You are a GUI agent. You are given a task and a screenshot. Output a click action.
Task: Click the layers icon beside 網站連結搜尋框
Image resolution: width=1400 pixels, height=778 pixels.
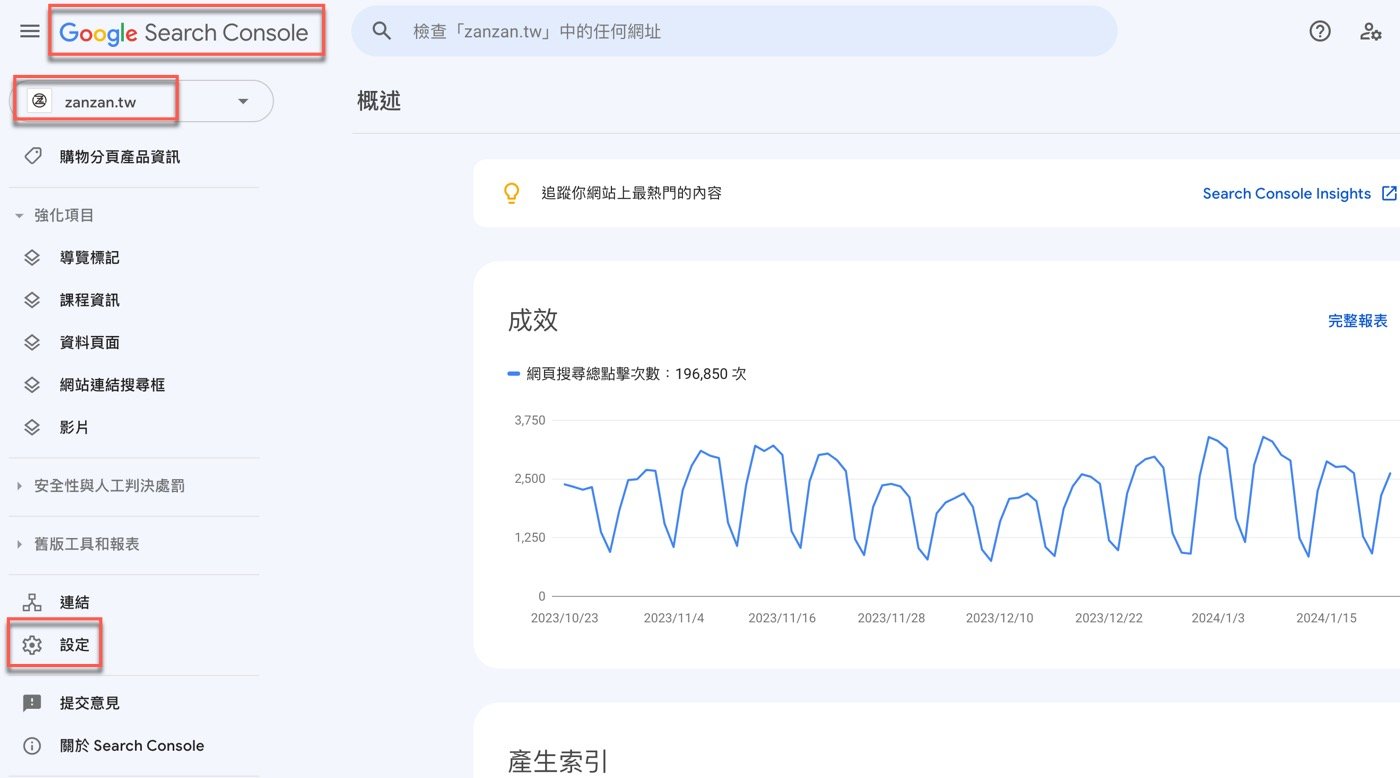[x=32, y=385]
